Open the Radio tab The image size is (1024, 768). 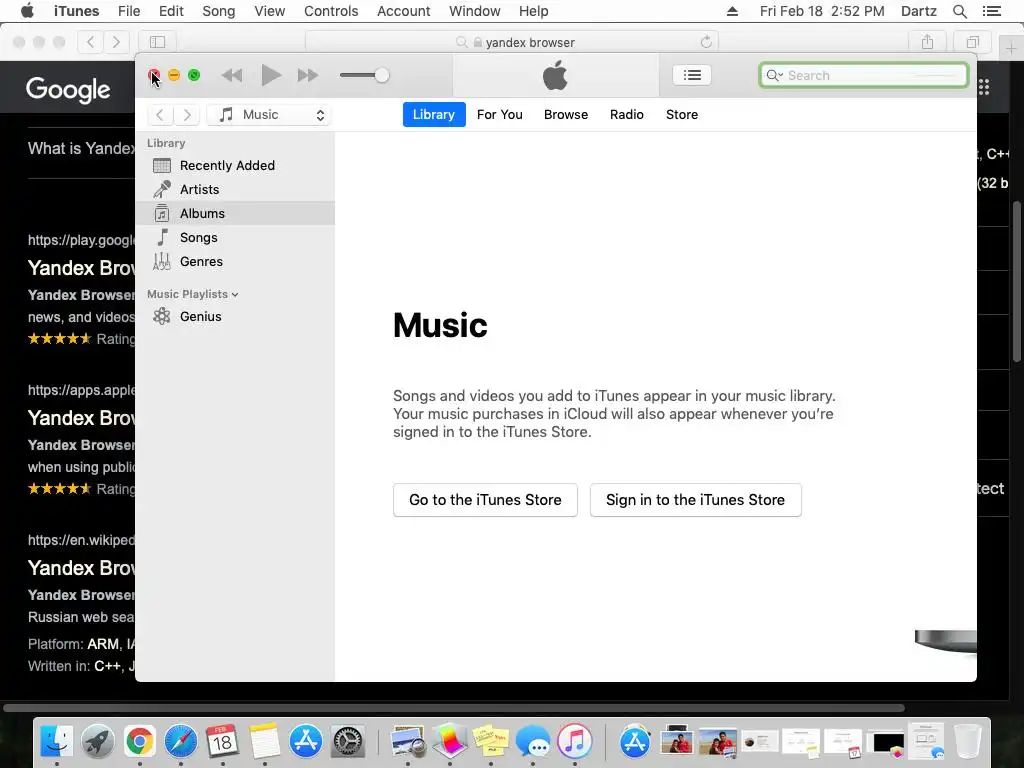click(626, 114)
